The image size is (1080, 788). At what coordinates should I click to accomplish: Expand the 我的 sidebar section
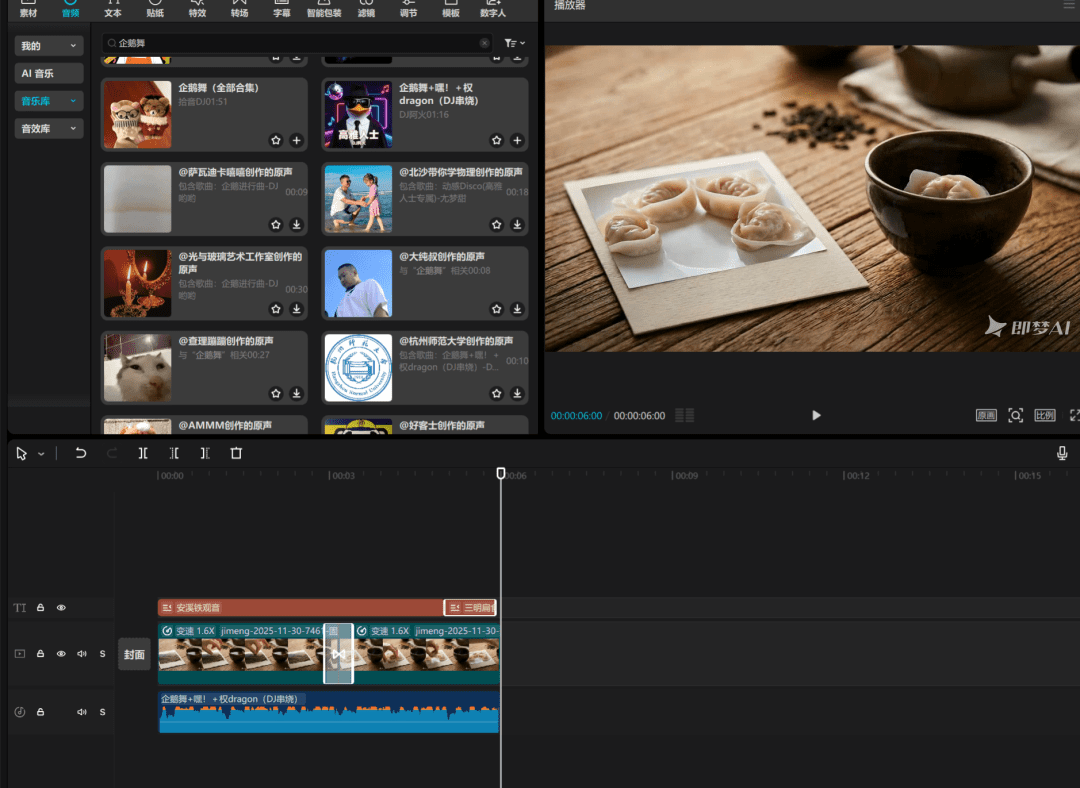tap(48, 46)
